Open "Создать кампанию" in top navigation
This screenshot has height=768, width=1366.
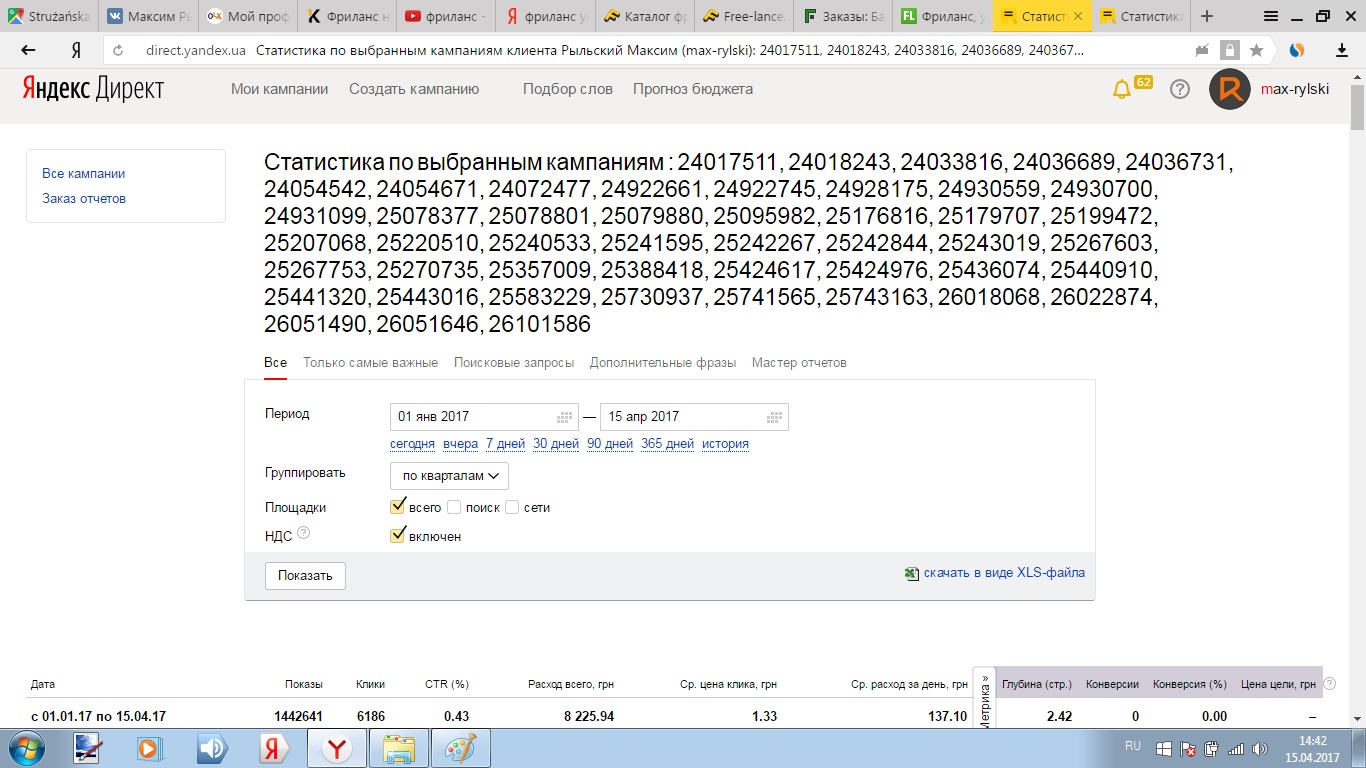pyautogui.click(x=414, y=89)
